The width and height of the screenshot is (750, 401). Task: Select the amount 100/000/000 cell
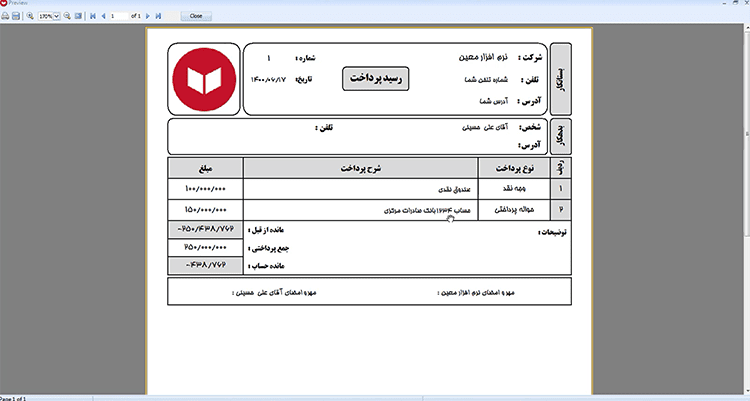point(205,189)
